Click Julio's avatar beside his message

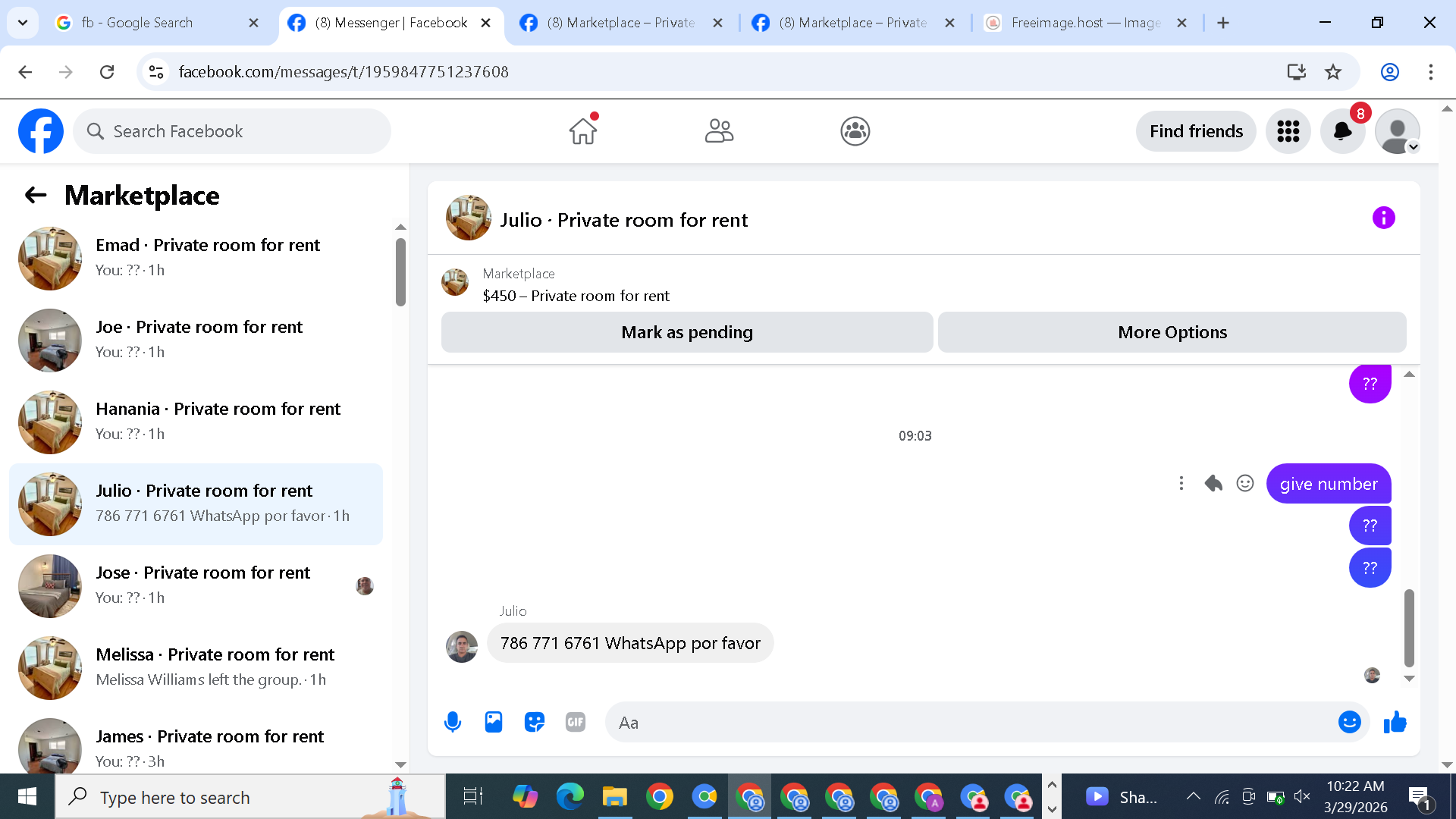pyautogui.click(x=462, y=647)
